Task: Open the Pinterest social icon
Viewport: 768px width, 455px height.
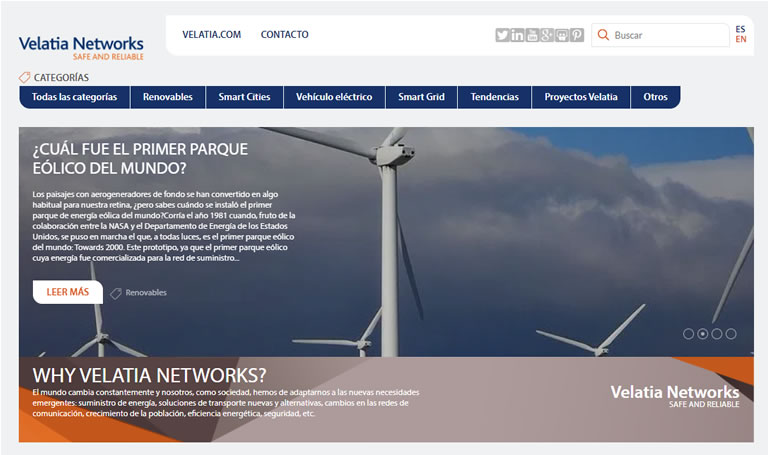Action: tap(577, 35)
